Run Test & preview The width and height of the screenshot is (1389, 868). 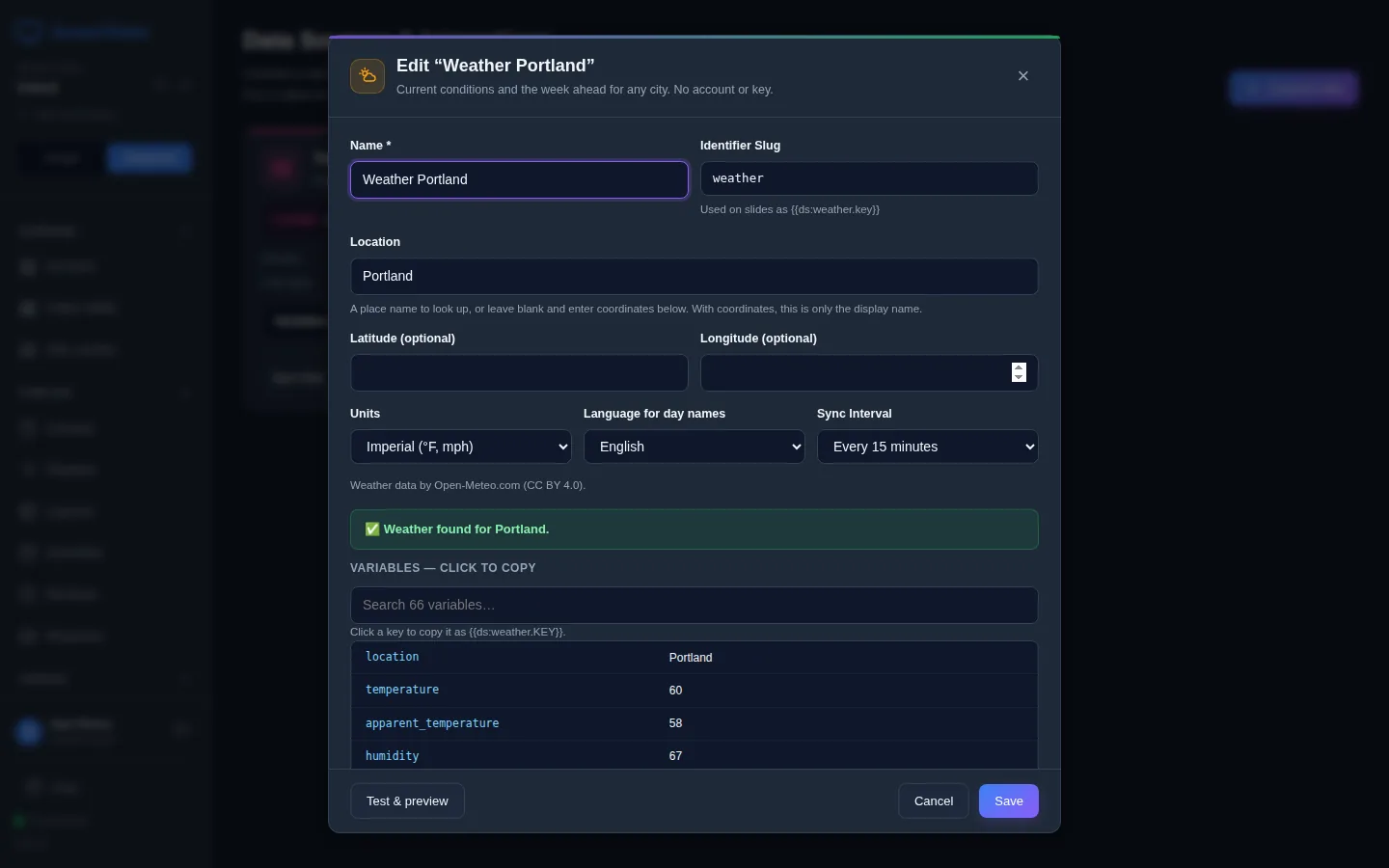tap(407, 800)
